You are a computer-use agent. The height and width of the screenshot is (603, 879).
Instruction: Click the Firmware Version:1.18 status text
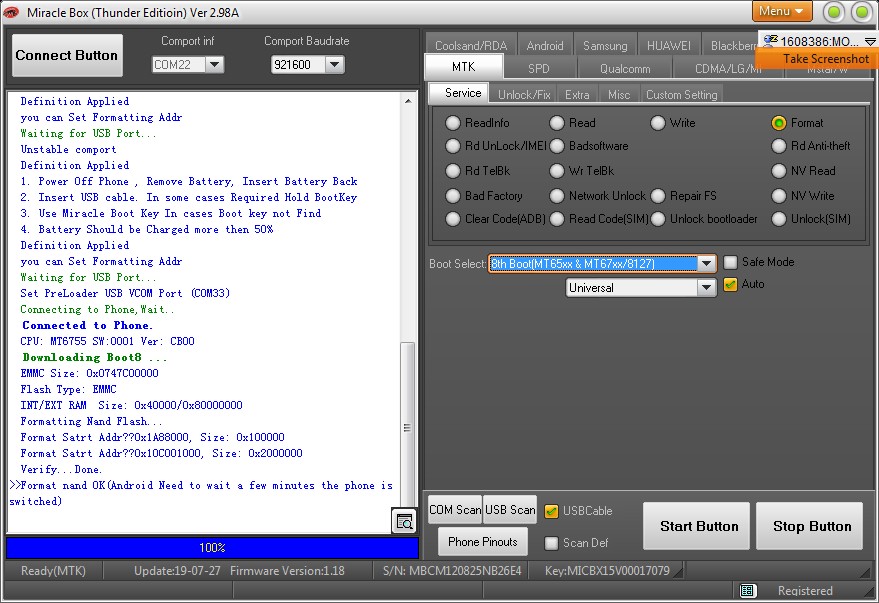tap(287, 571)
